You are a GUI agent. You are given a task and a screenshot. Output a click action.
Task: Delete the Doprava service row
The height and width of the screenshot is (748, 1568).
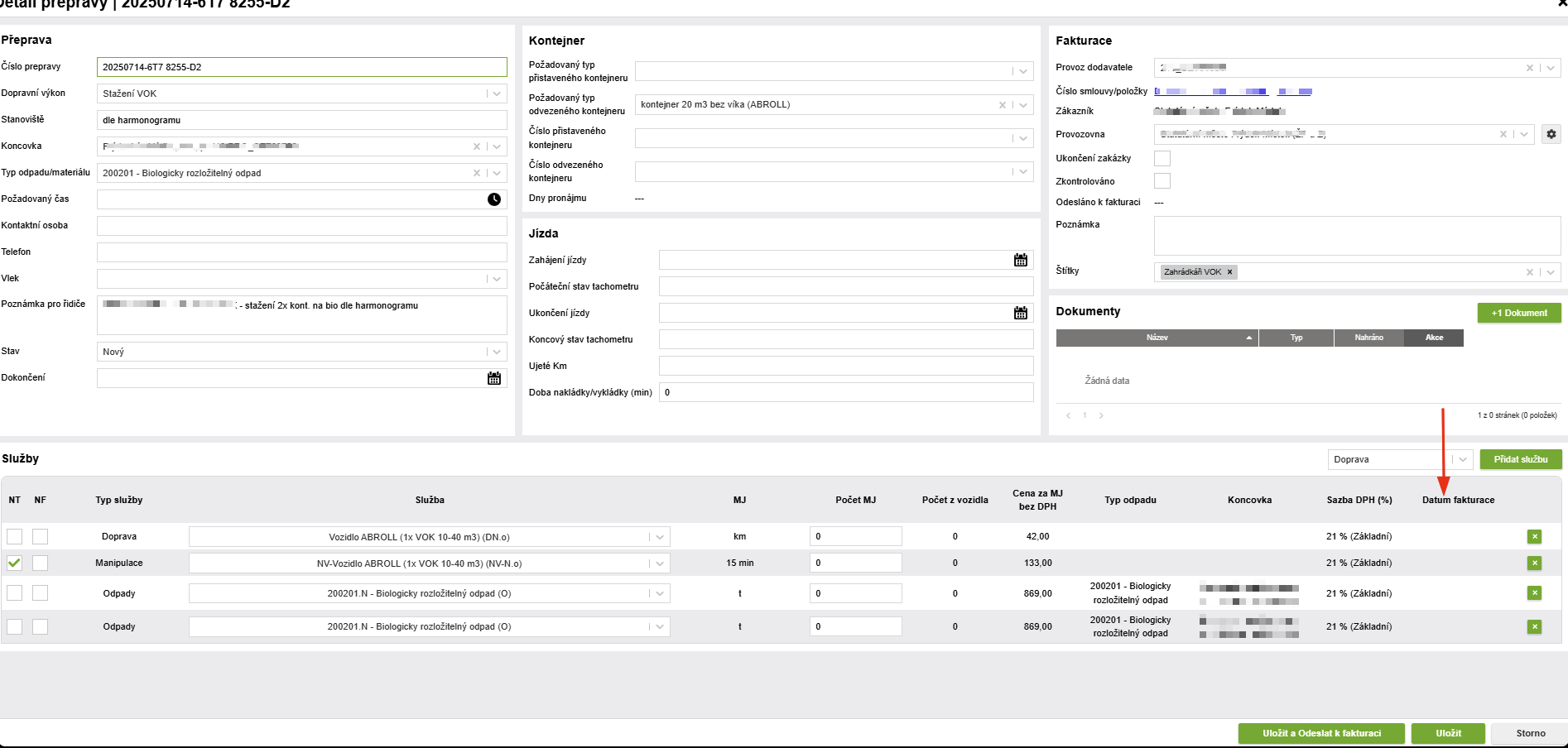point(1535,536)
